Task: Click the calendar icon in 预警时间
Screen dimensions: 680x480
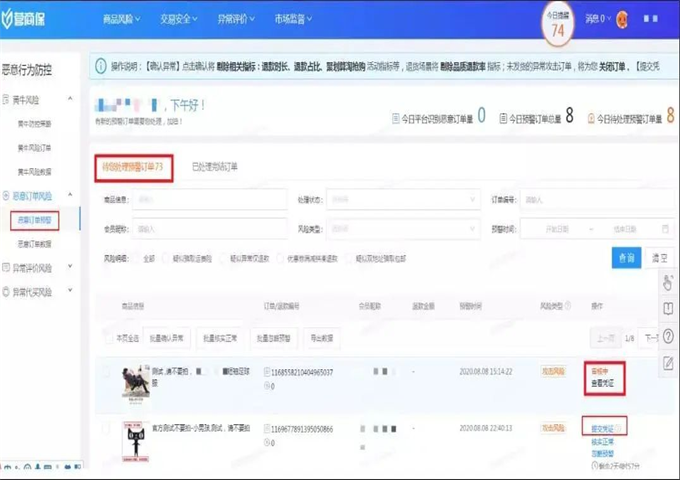Action: point(665,229)
